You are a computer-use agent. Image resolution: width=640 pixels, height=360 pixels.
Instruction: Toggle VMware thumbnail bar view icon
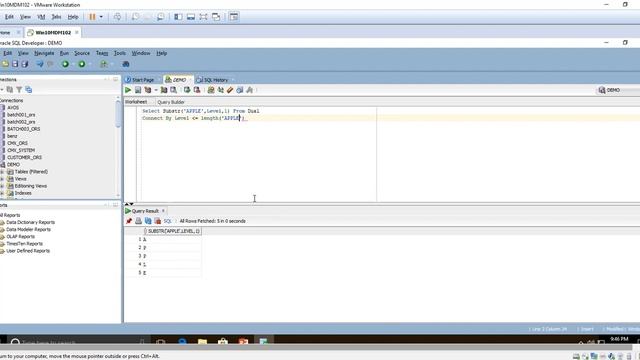point(191,17)
